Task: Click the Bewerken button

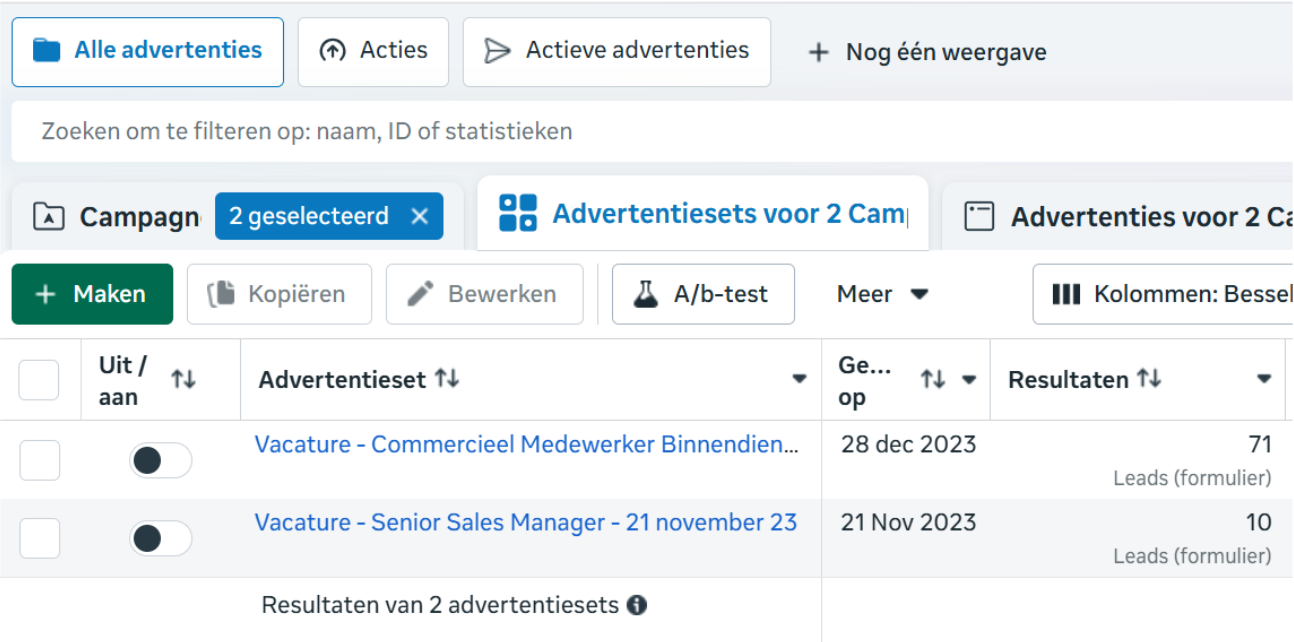Action: click(484, 294)
